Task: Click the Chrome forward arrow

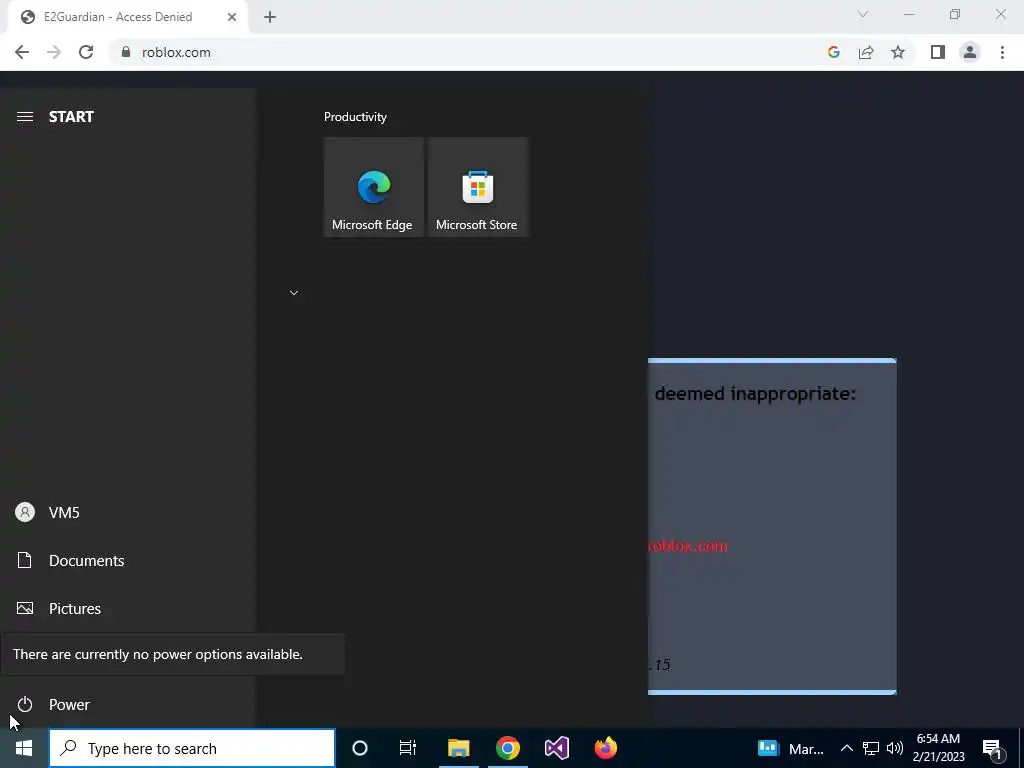Action: (54, 52)
